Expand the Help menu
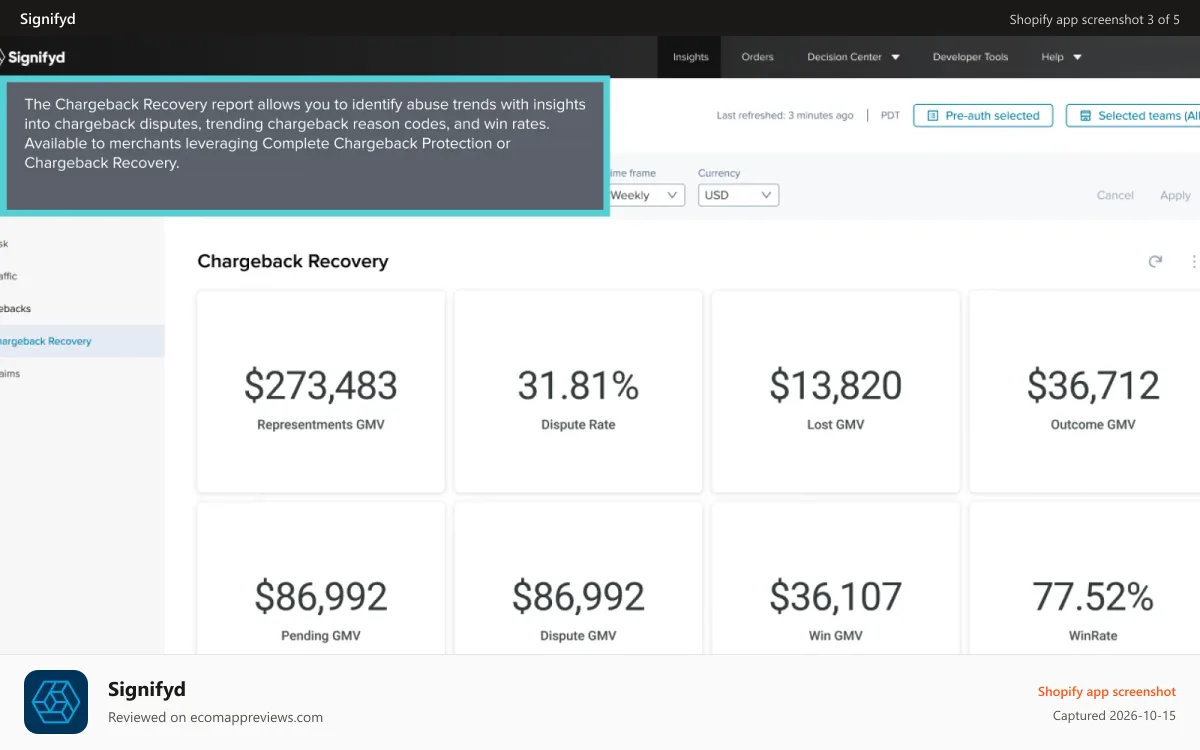This screenshot has height=750, width=1200. pos(1061,57)
